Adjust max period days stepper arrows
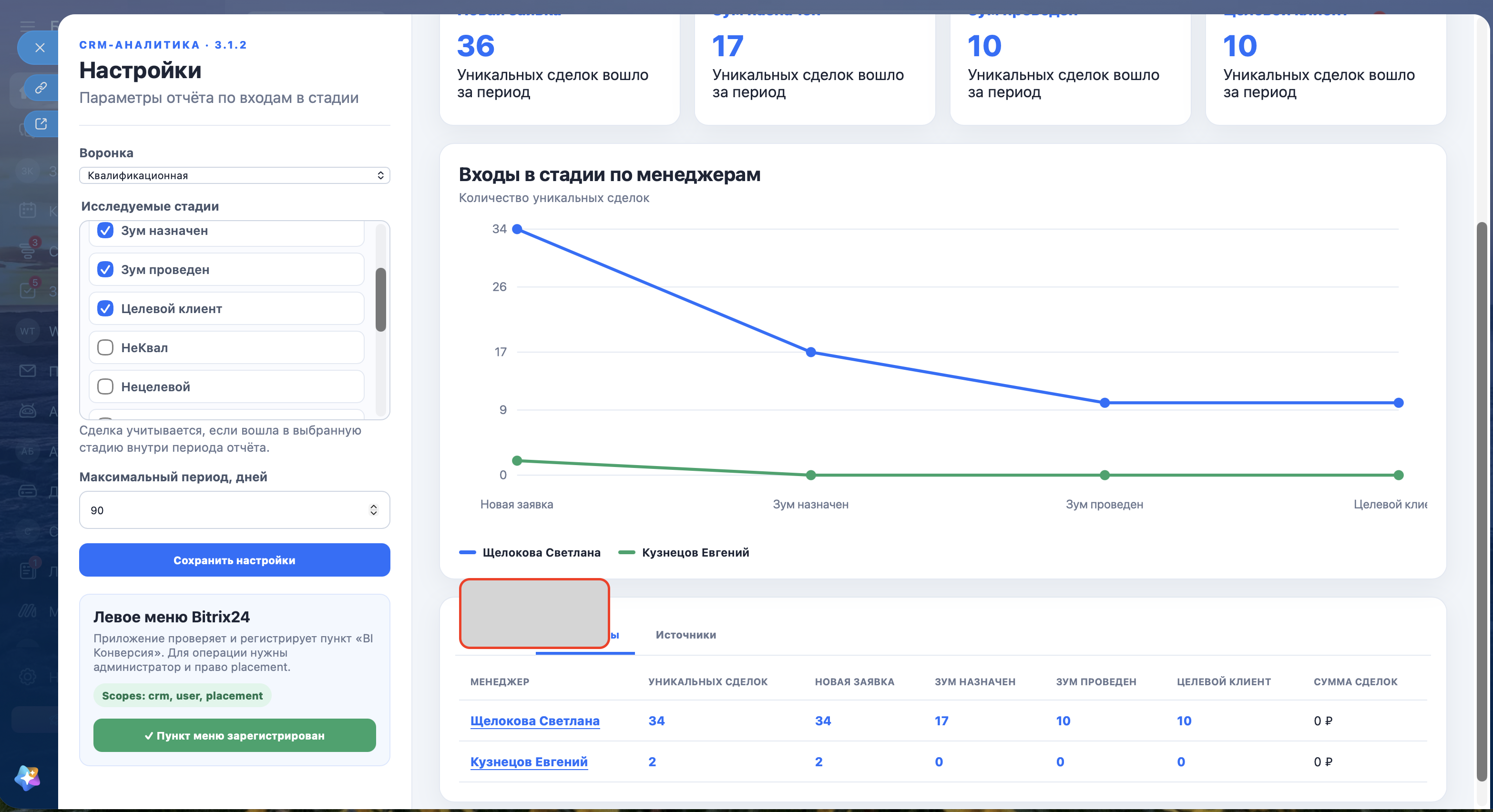This screenshot has width=1493, height=812. [x=373, y=510]
